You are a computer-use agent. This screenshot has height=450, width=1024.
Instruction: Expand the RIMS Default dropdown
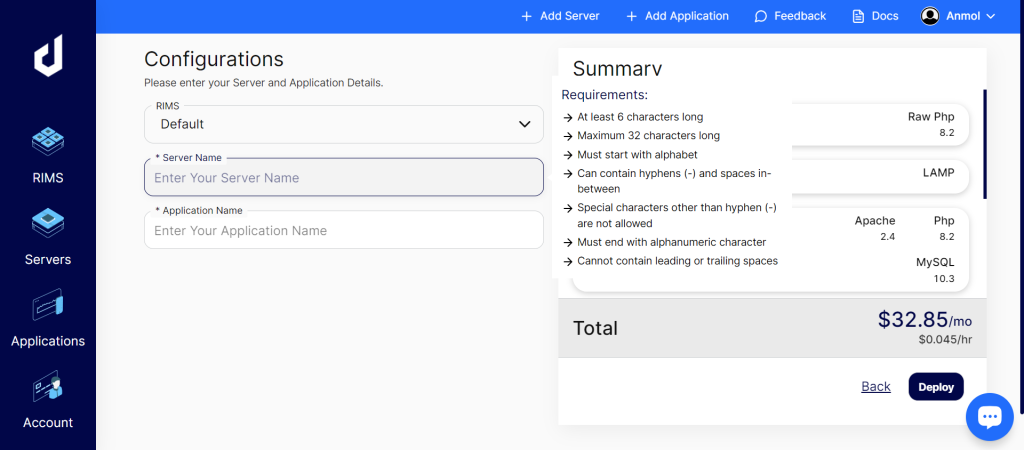click(343, 124)
